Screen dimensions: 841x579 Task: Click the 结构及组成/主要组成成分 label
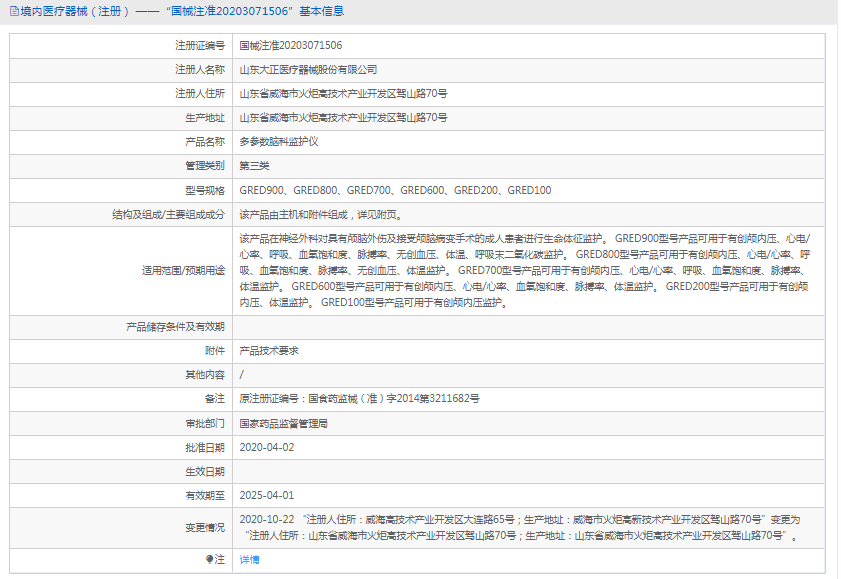tap(168, 215)
